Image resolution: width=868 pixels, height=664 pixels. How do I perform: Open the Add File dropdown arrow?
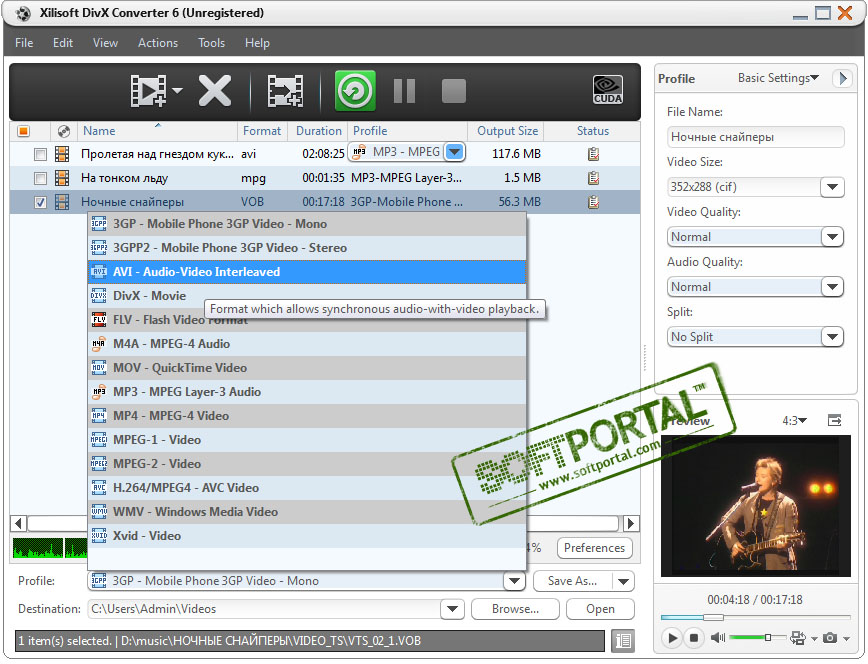[x=177, y=90]
